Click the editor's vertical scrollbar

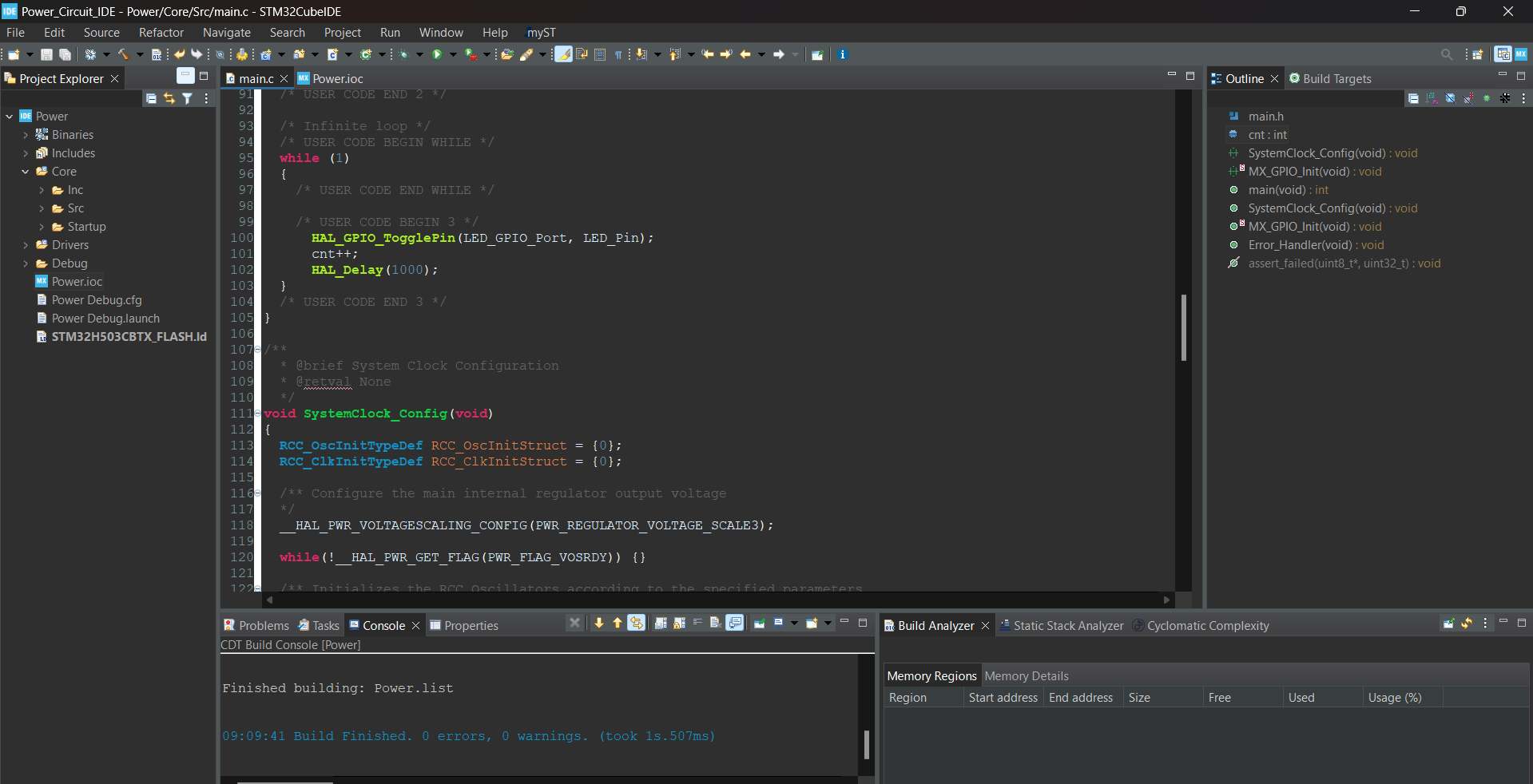tap(1185, 327)
